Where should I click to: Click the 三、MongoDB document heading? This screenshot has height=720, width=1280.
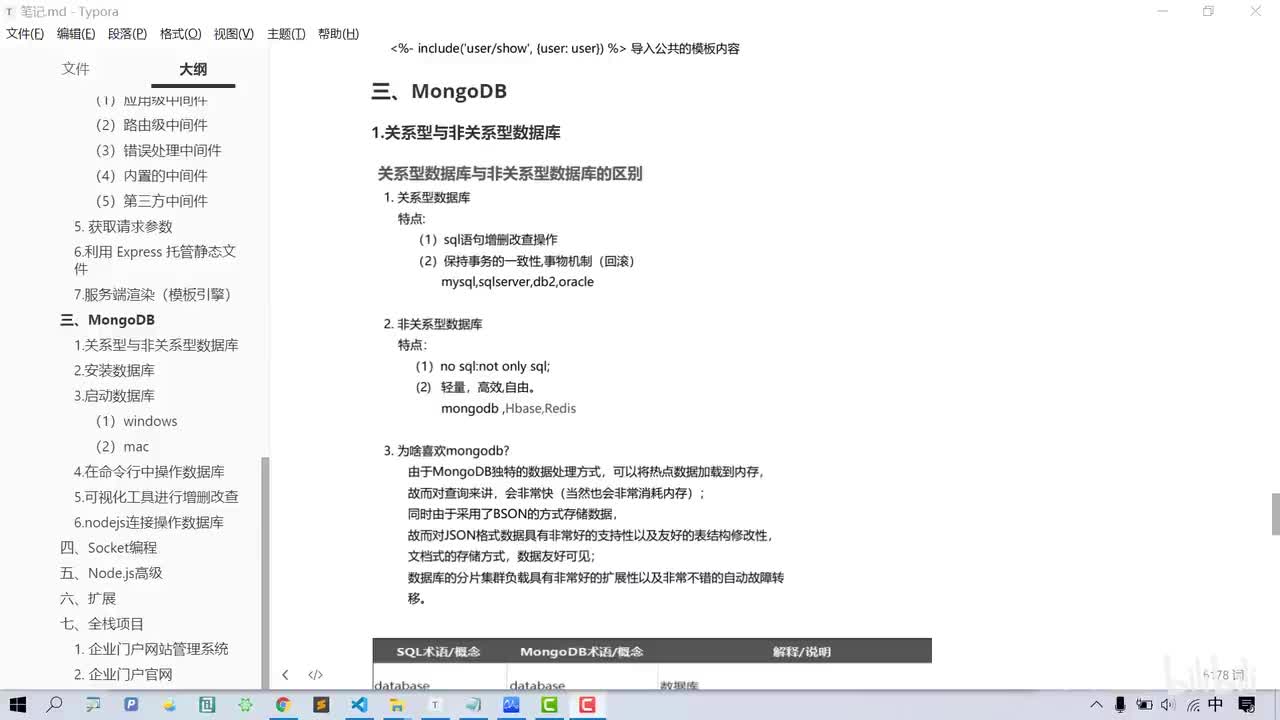(x=439, y=91)
